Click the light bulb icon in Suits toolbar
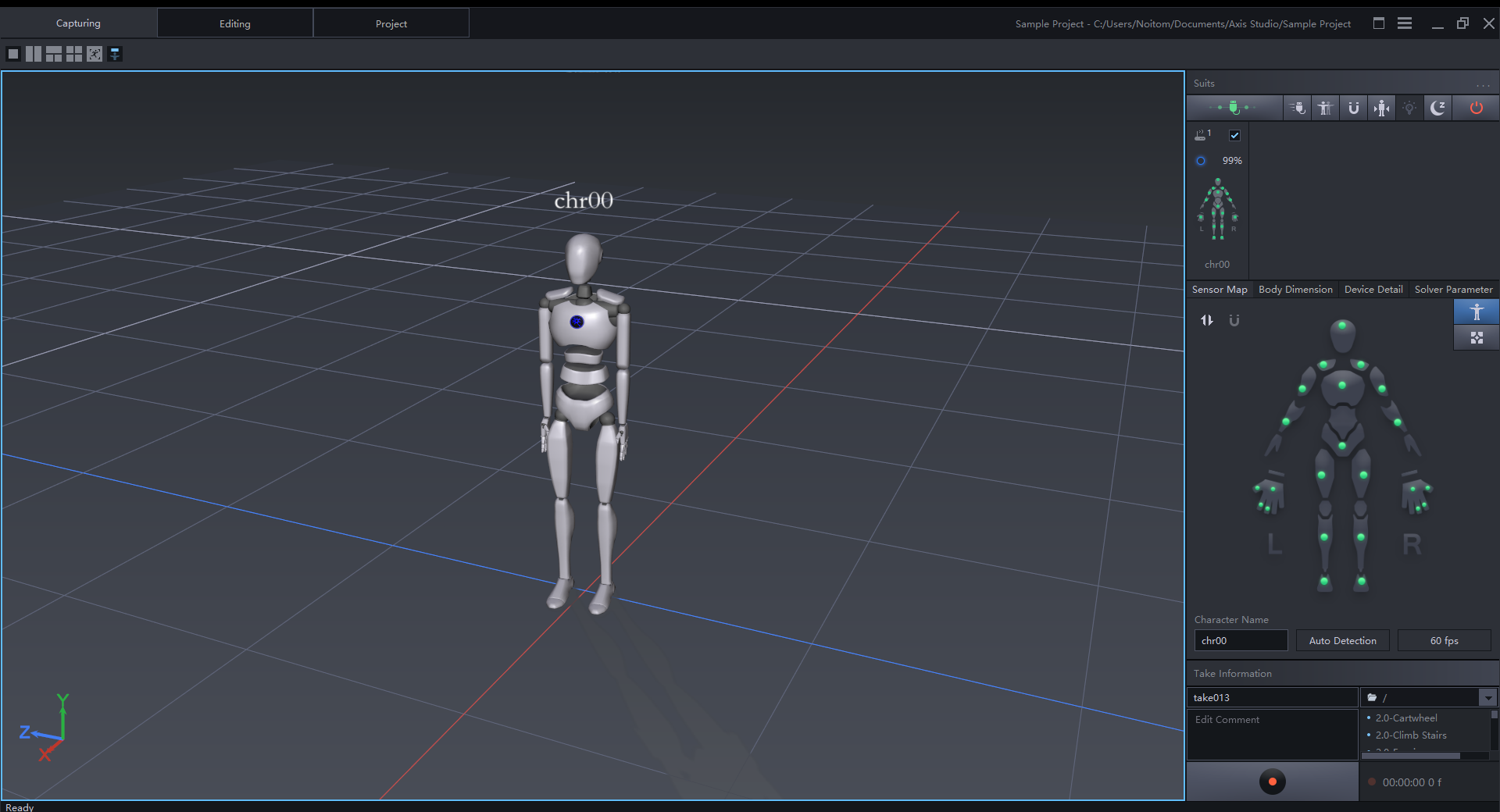1500x812 pixels. click(x=1409, y=108)
